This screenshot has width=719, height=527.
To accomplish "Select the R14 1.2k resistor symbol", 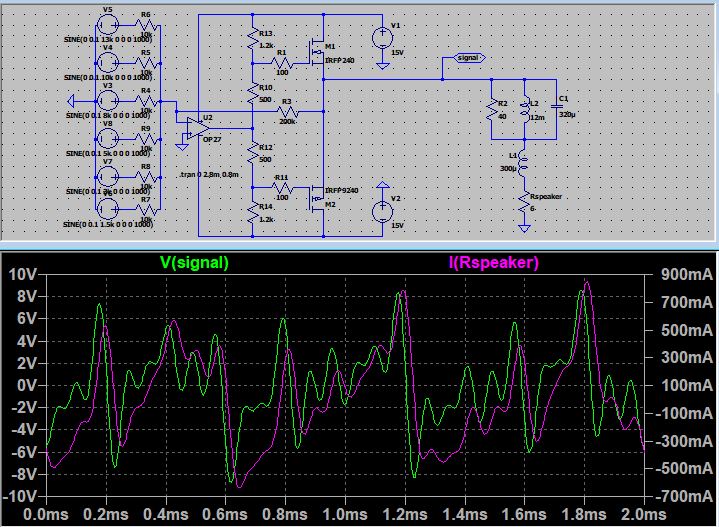I will (253, 213).
